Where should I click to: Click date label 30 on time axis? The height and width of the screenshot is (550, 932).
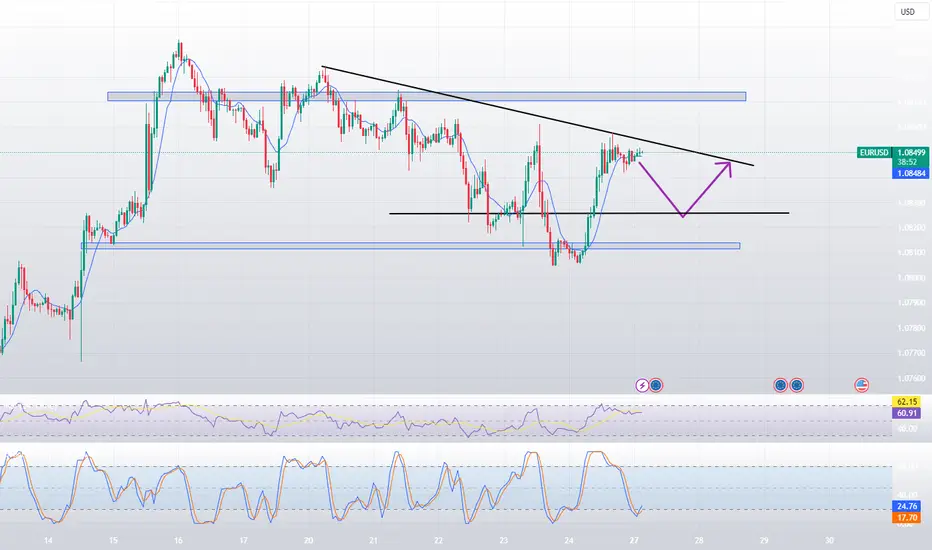tap(829, 540)
